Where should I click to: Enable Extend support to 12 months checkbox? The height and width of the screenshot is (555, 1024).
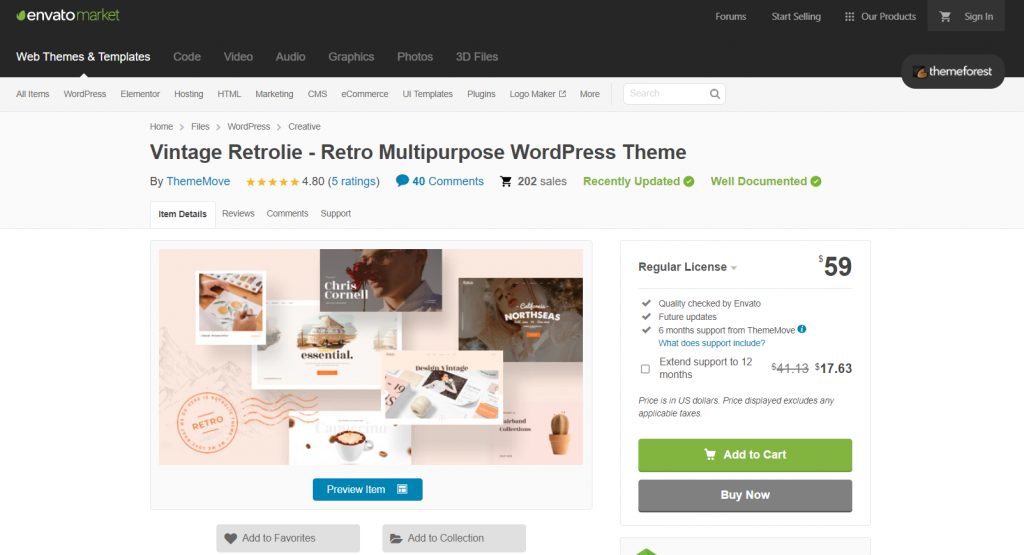pos(645,369)
